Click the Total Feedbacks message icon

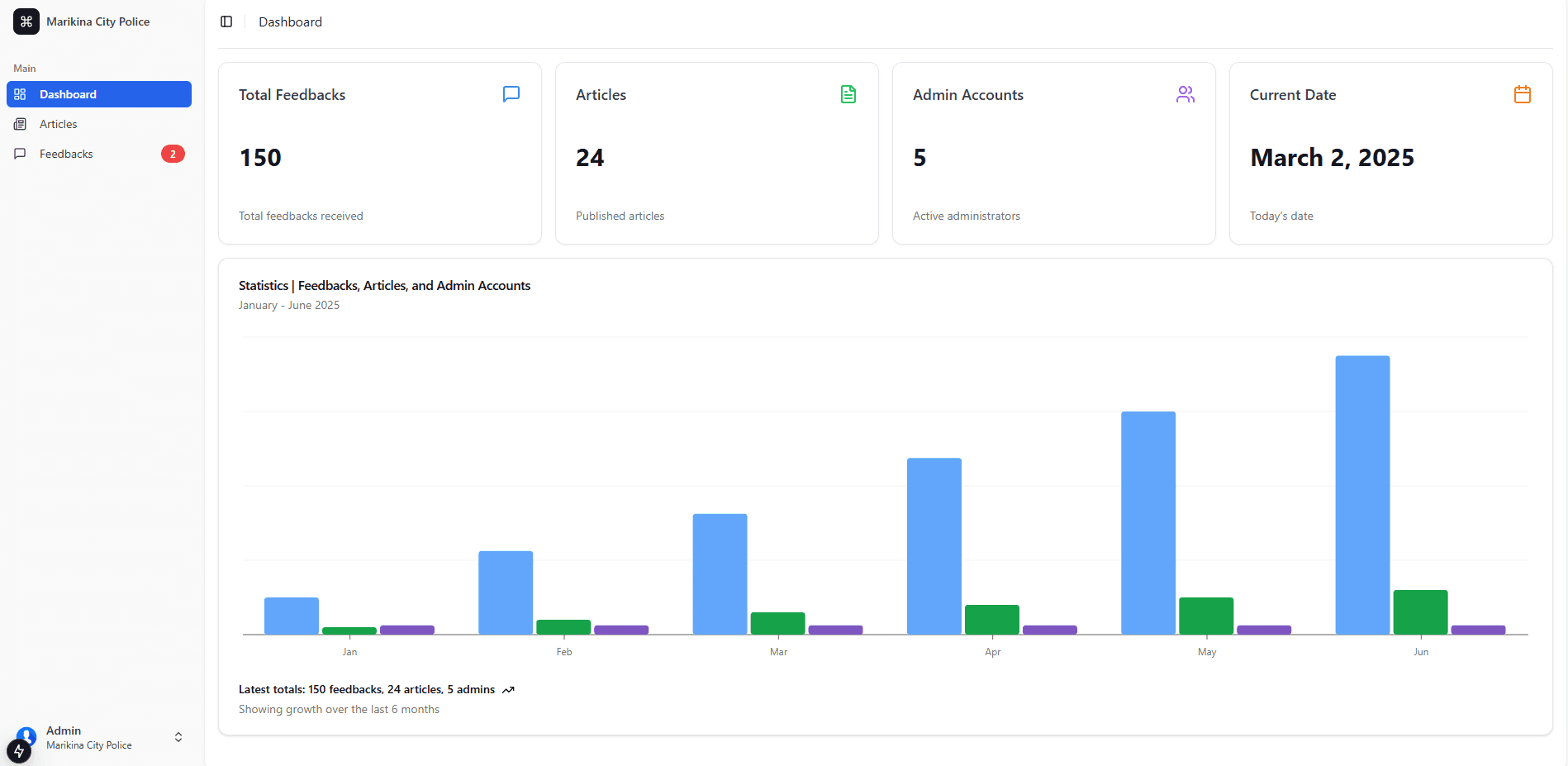pos(511,94)
